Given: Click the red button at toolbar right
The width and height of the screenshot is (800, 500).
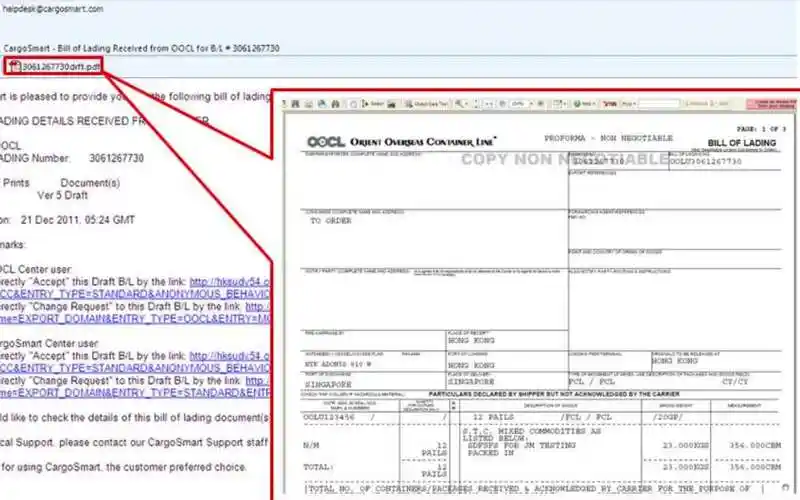Looking at the screenshot, I should pyautogui.click(x=773, y=104).
